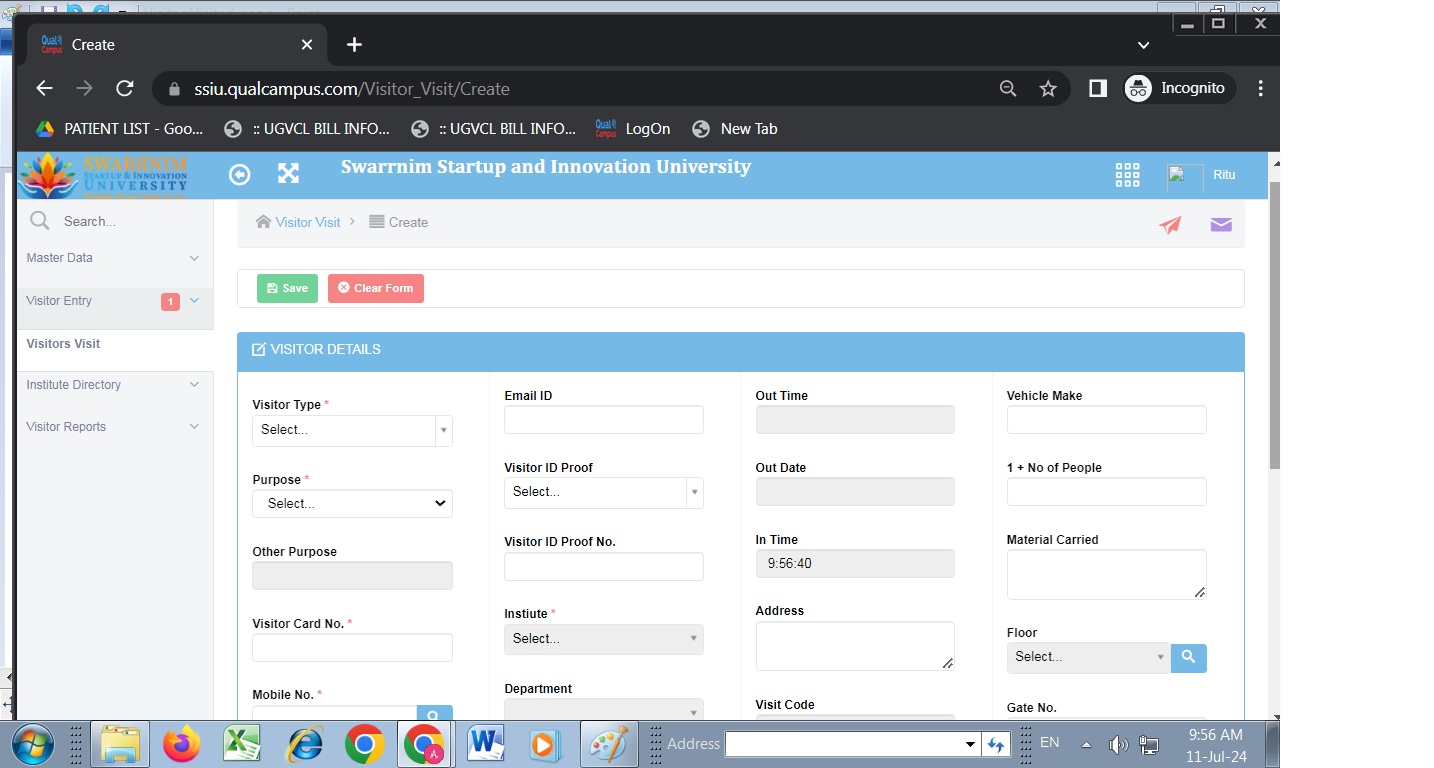Image resolution: width=1434 pixels, height=768 pixels.
Task: Toggle fullscreen with the expand arrows icon
Action: click(288, 174)
